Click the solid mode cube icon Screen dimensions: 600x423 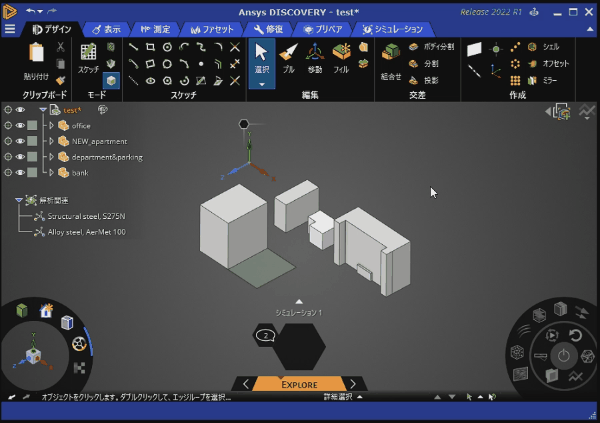(x=111, y=80)
